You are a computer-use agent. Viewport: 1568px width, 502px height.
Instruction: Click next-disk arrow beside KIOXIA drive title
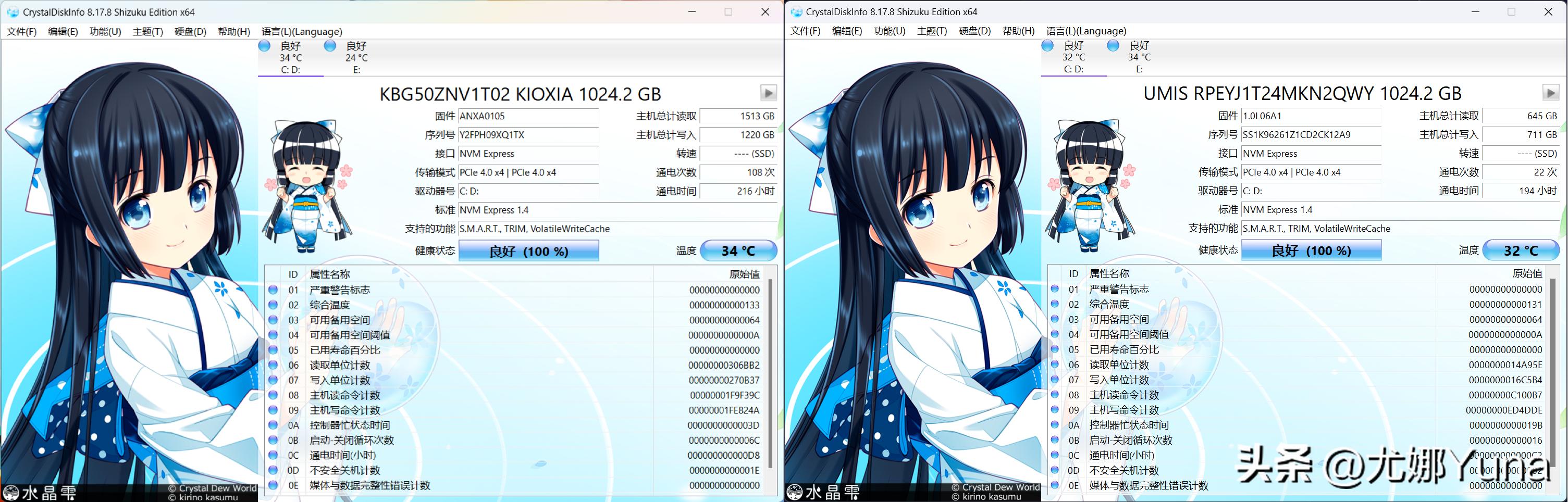(768, 93)
